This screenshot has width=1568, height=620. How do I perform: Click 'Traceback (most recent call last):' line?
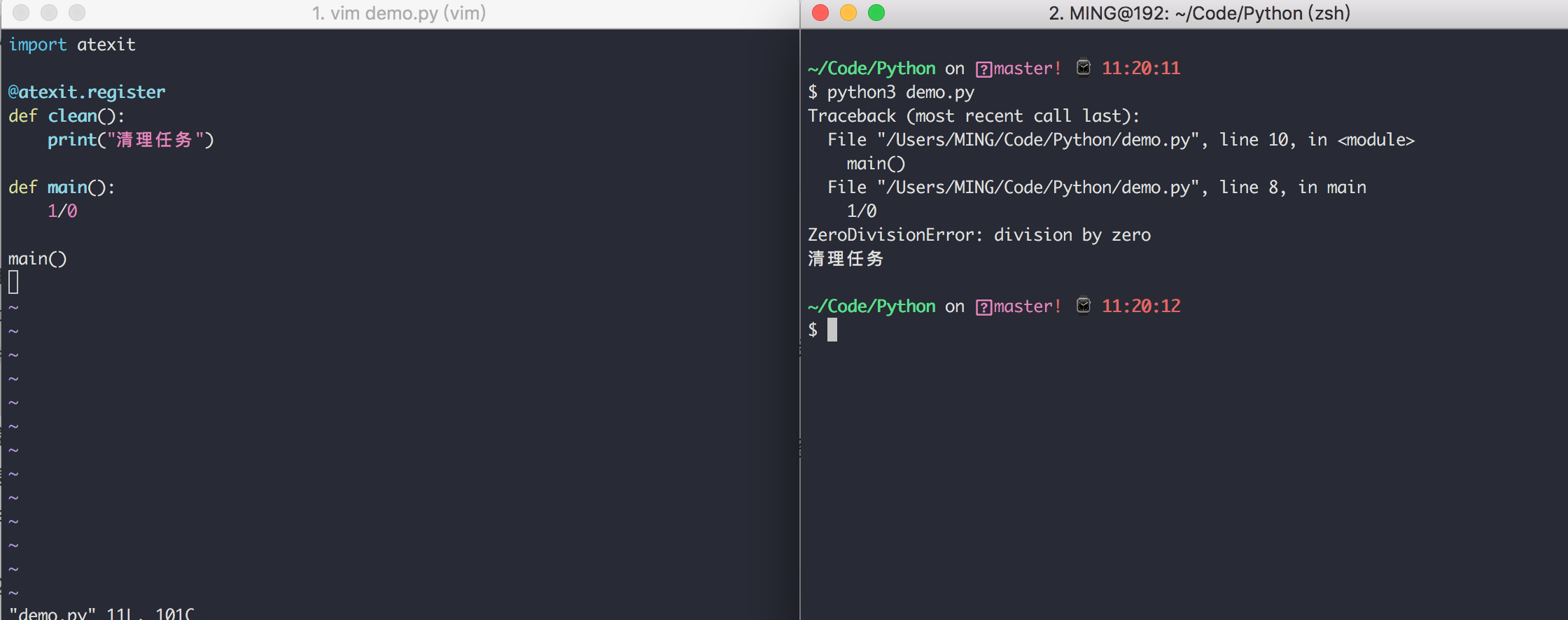click(x=974, y=116)
